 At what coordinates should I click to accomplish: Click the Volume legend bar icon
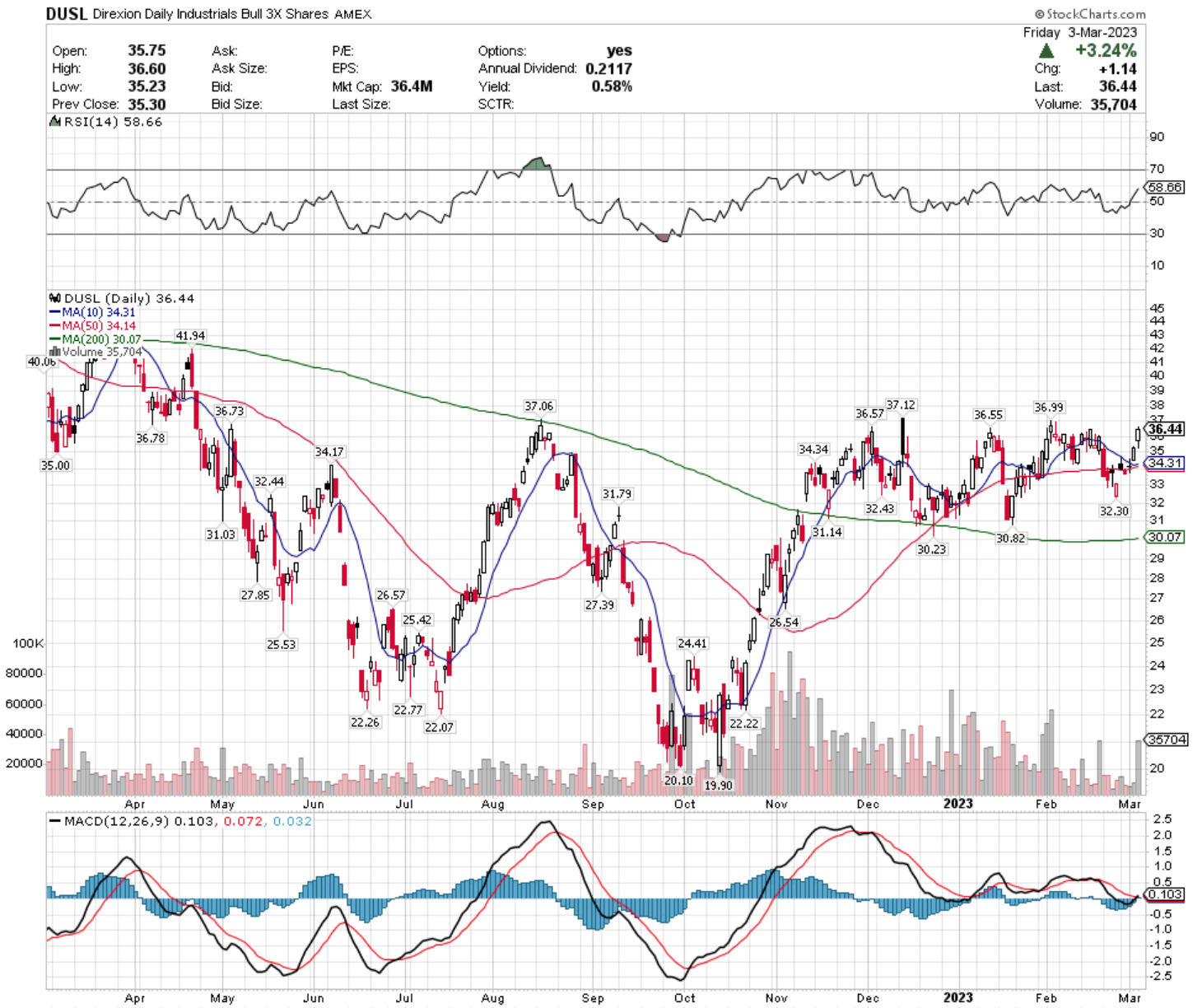pyautogui.click(x=55, y=352)
